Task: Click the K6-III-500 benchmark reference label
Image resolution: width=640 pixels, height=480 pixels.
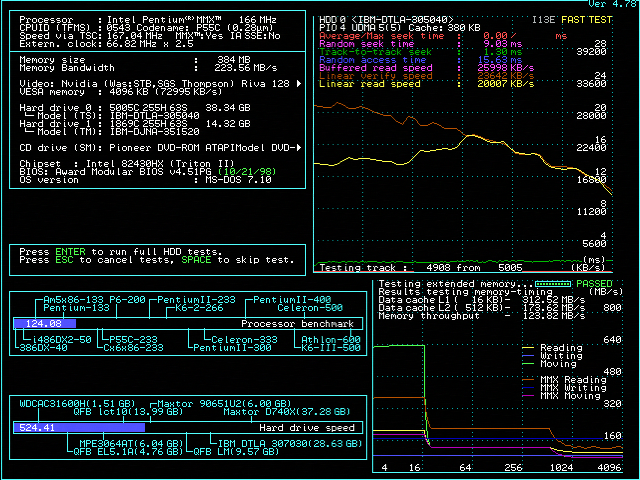Action: pos(331,348)
